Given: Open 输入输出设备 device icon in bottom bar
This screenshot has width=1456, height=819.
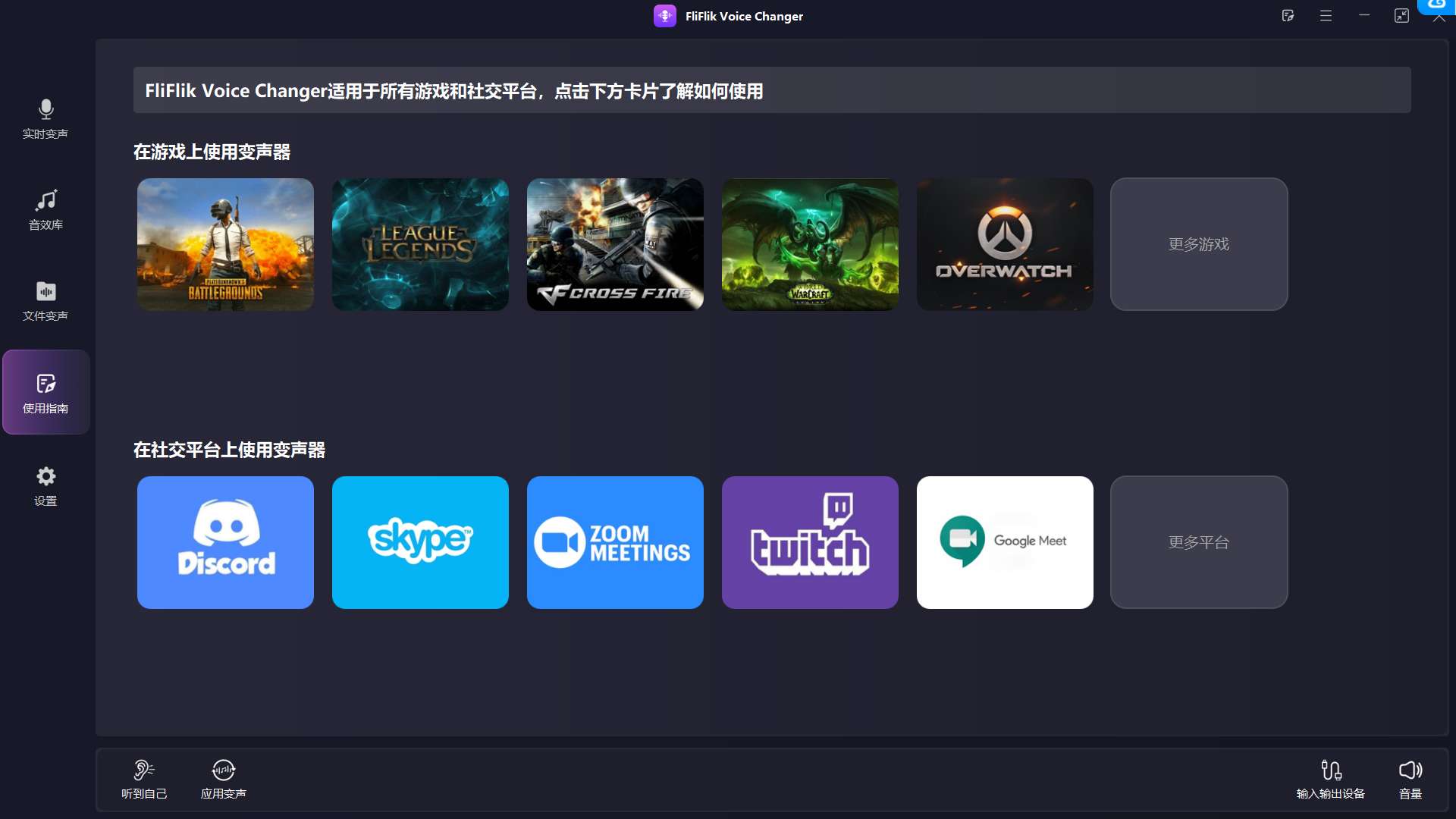Looking at the screenshot, I should point(1332,770).
